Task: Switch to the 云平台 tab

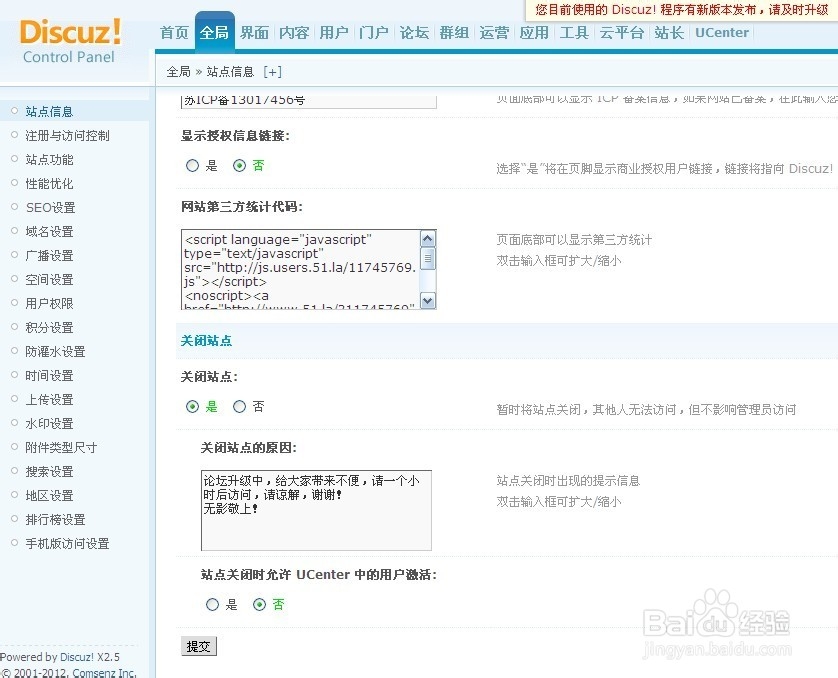Action: [x=622, y=33]
